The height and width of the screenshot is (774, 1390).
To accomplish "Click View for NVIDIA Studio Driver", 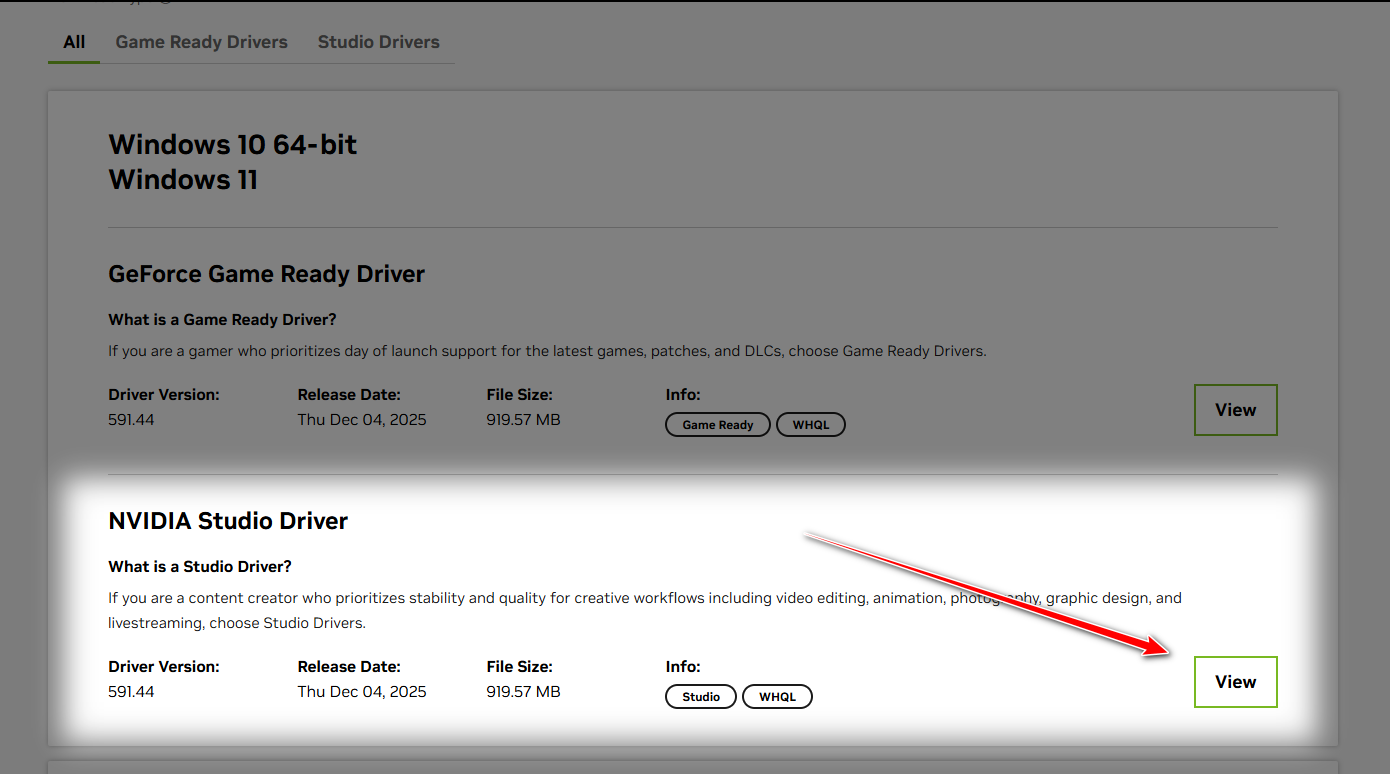I will [1235, 682].
